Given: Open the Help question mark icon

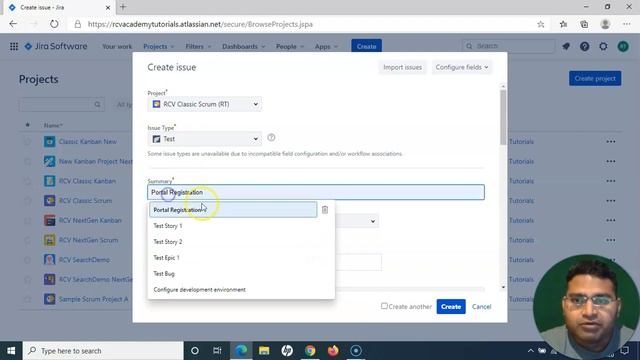Looking at the screenshot, I should [x=584, y=47].
